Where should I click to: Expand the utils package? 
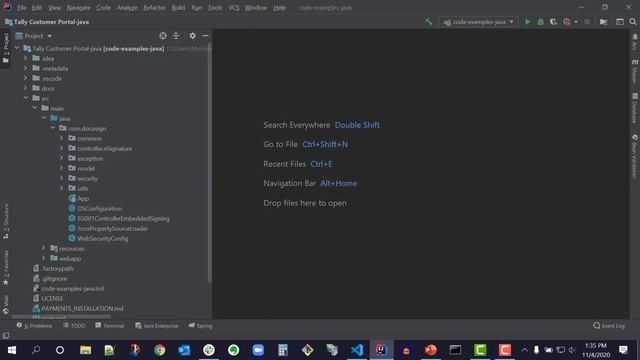(62, 188)
